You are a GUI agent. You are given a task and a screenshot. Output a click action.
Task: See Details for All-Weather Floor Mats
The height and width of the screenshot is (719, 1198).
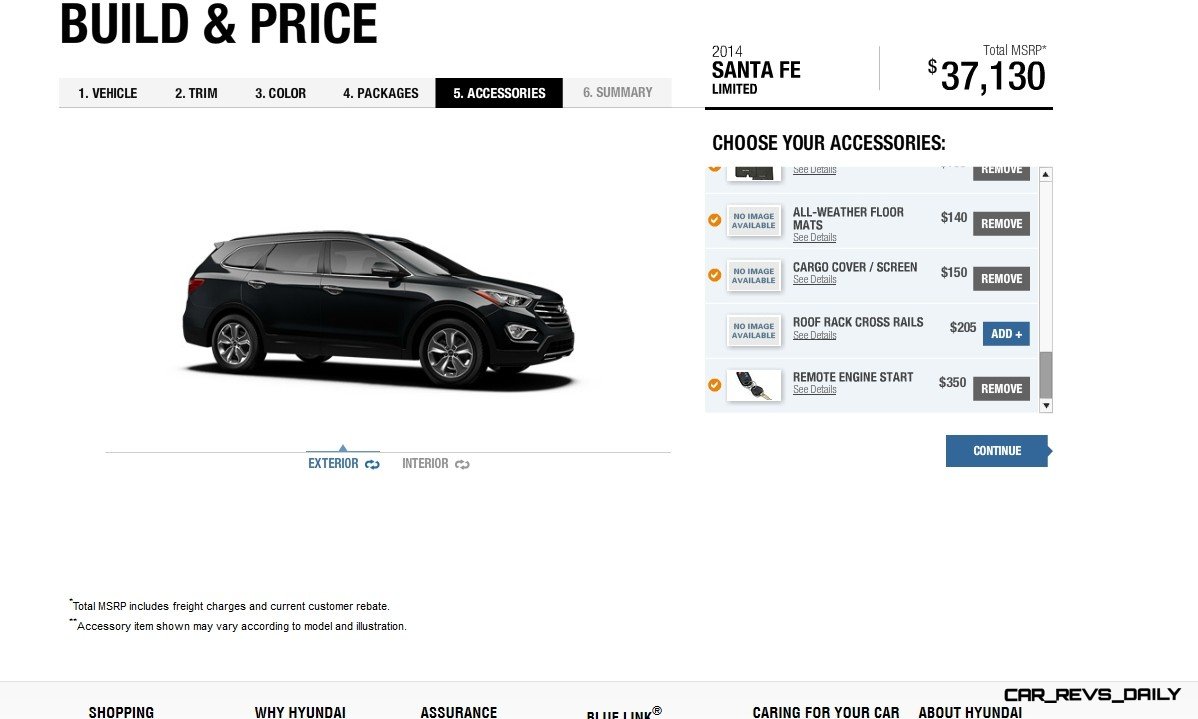pyautogui.click(x=814, y=238)
